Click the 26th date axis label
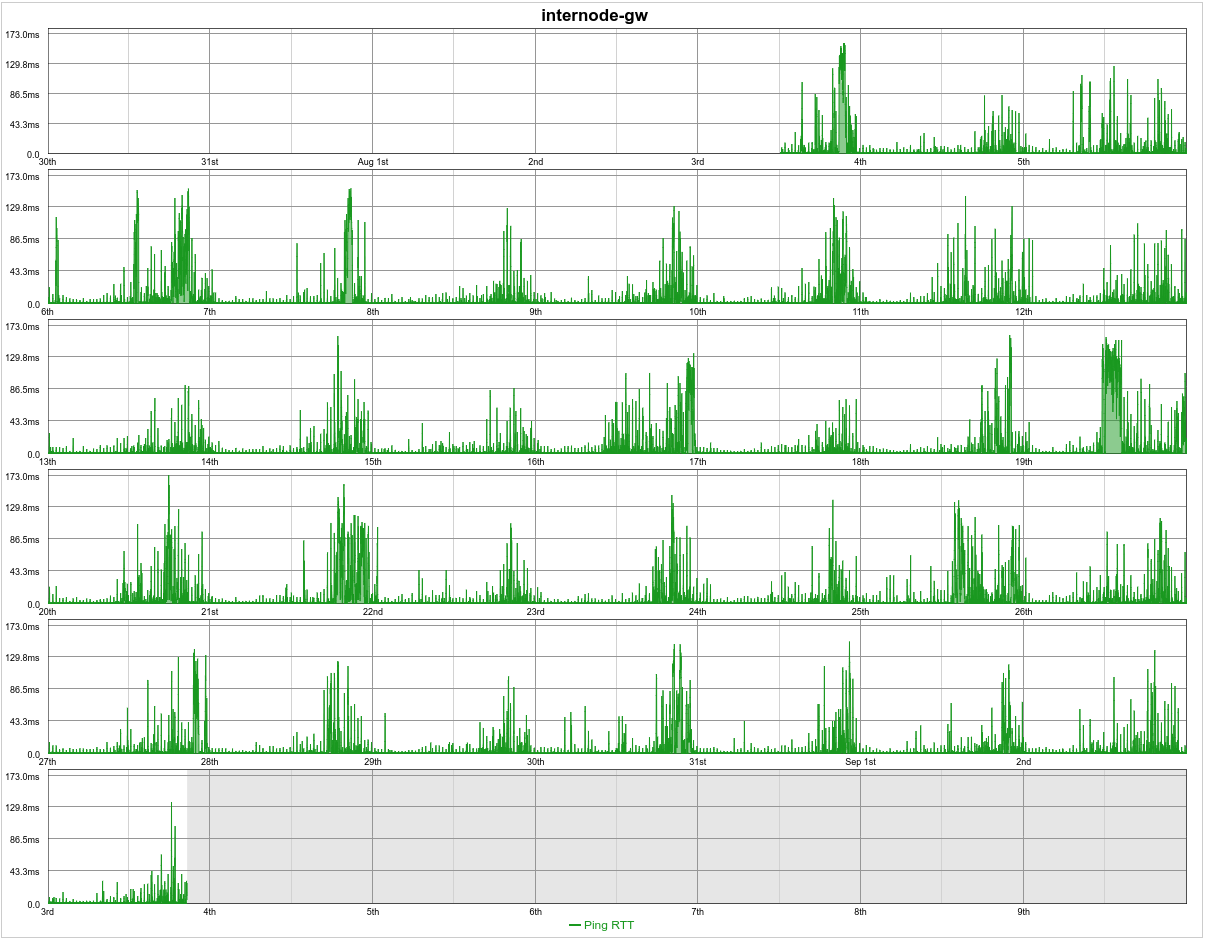This screenshot has height=940, width=1205. tap(1023, 612)
